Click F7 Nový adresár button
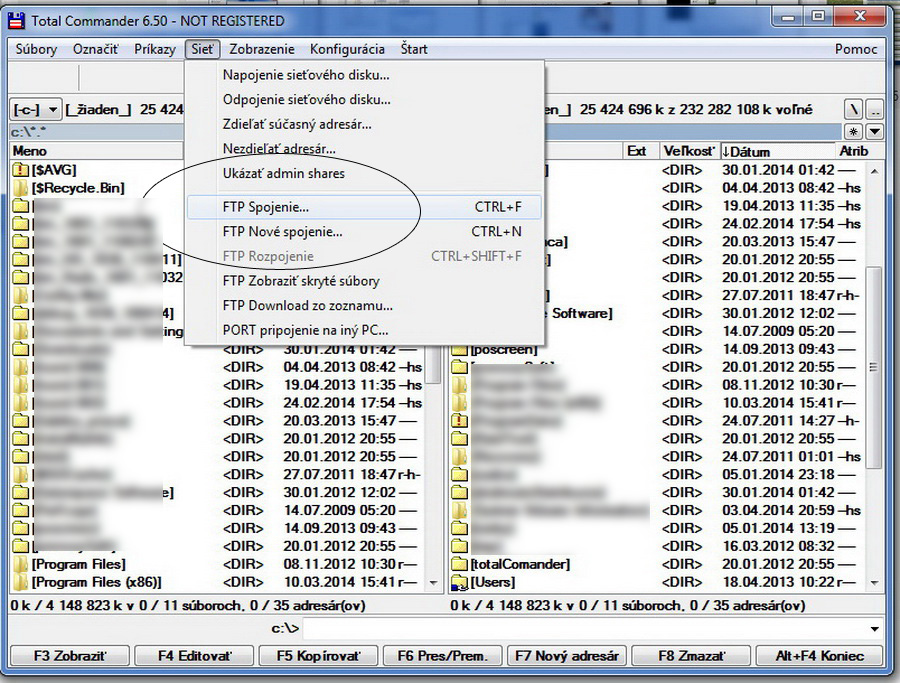Image resolution: width=900 pixels, height=683 pixels. tap(567, 655)
